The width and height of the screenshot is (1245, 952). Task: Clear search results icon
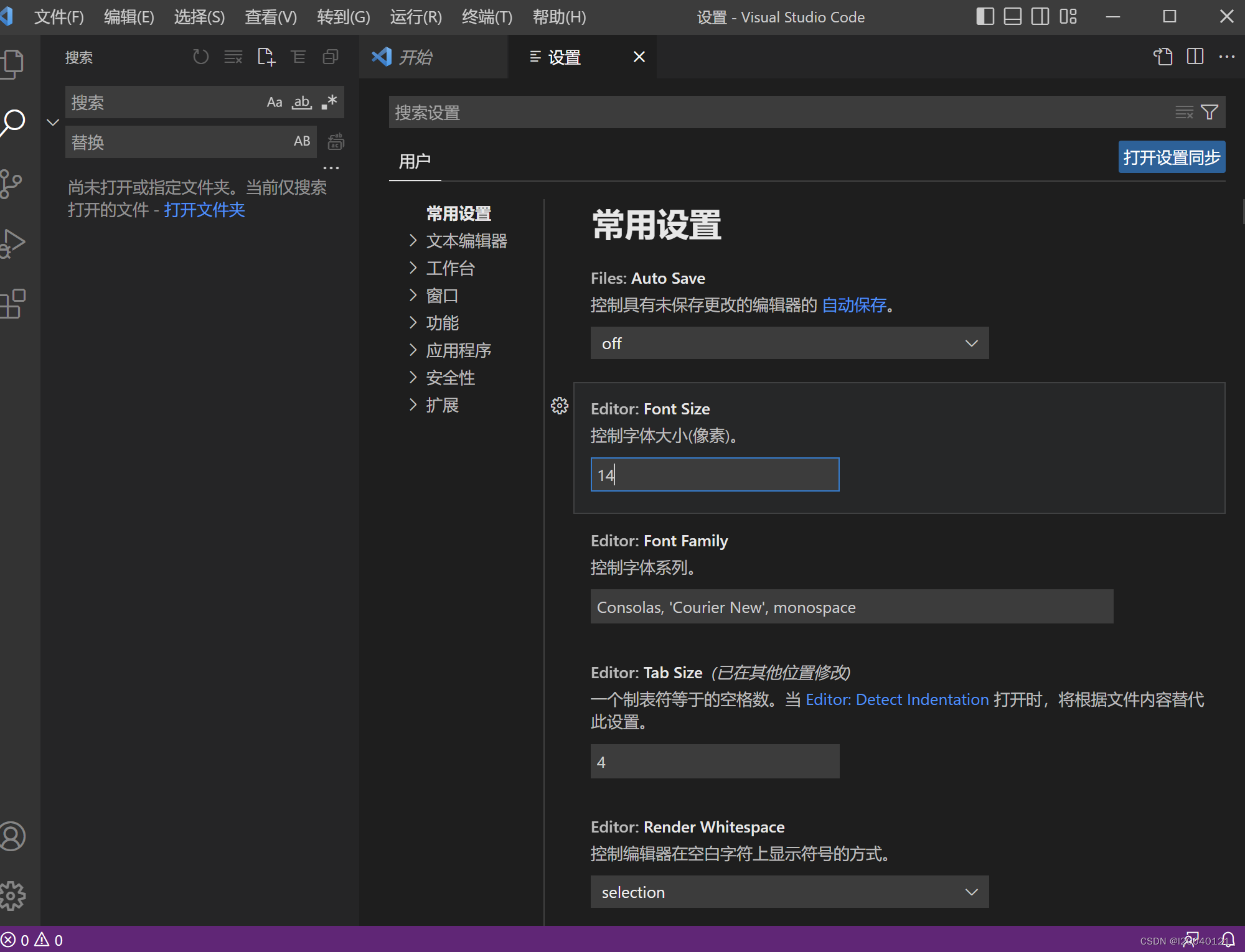233,57
